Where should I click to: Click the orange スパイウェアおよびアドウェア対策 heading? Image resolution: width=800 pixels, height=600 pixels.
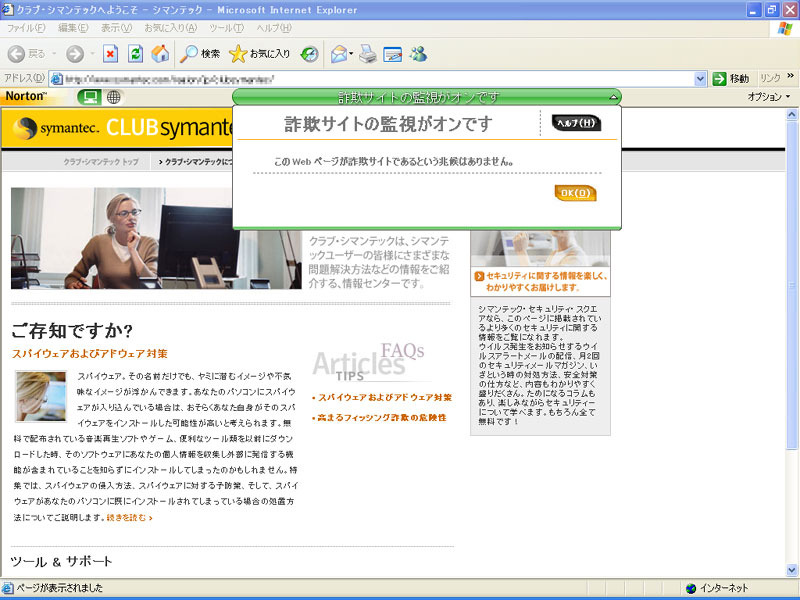pos(90,354)
